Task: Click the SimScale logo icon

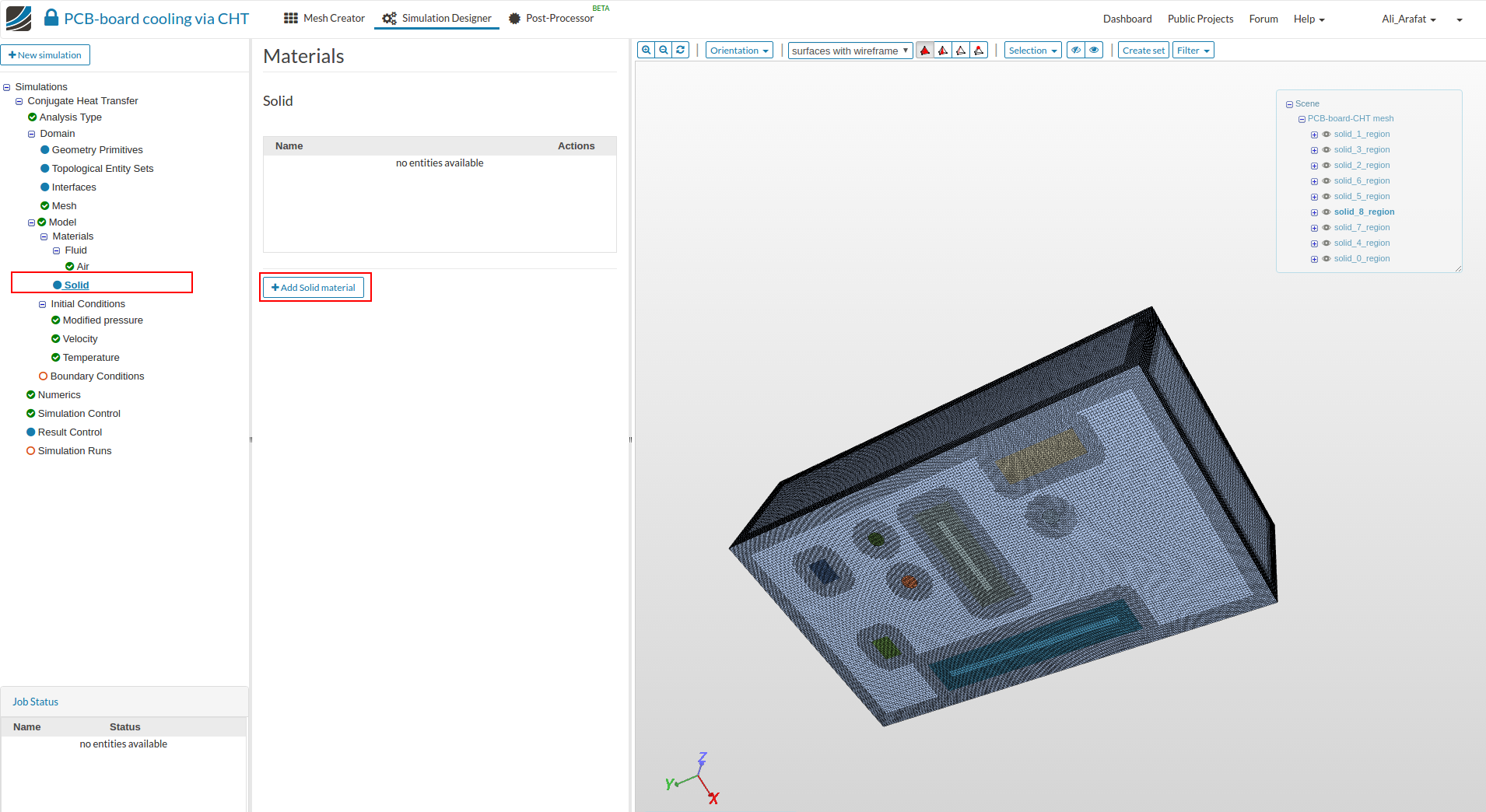Action: (x=19, y=19)
